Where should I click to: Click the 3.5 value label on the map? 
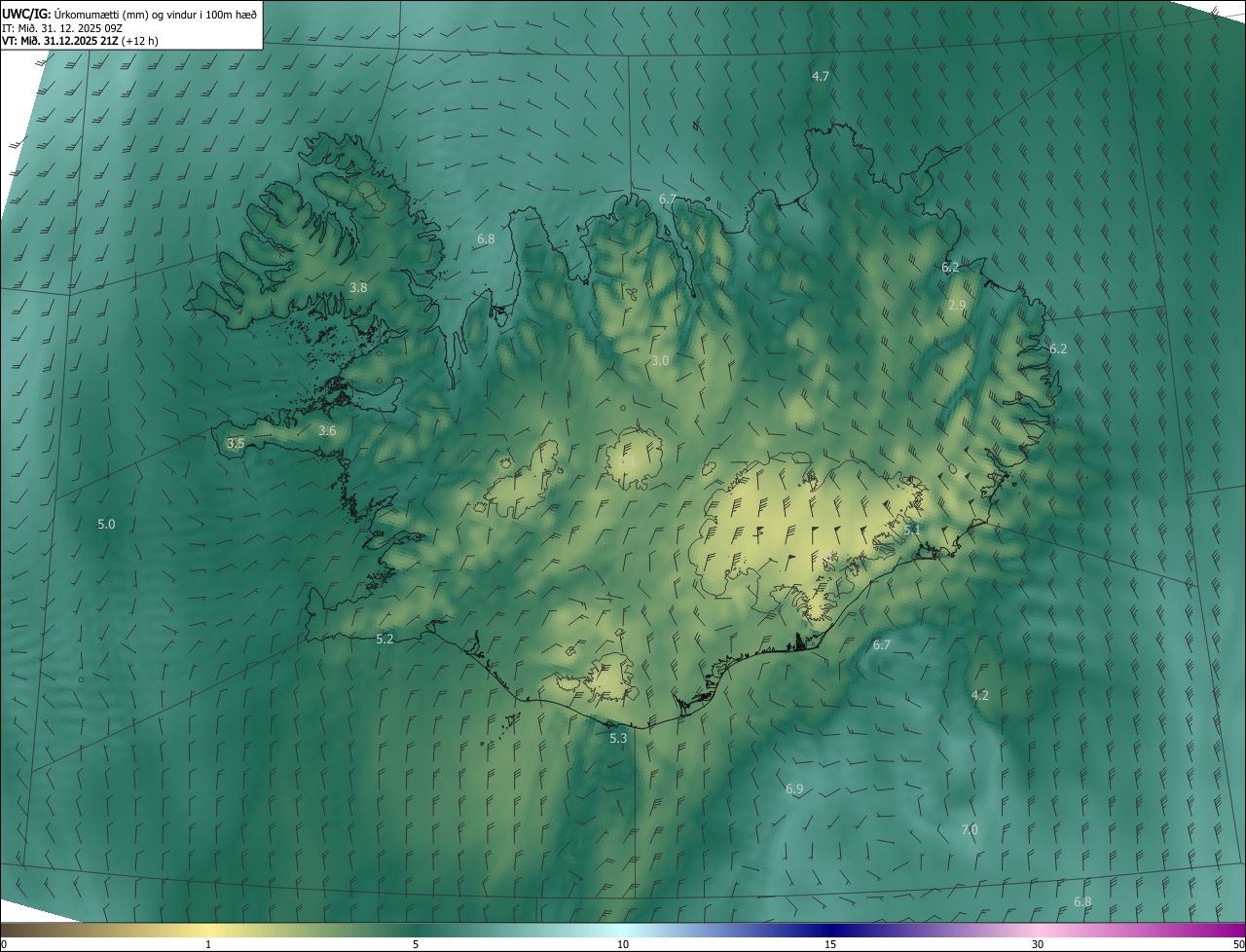pos(236,443)
